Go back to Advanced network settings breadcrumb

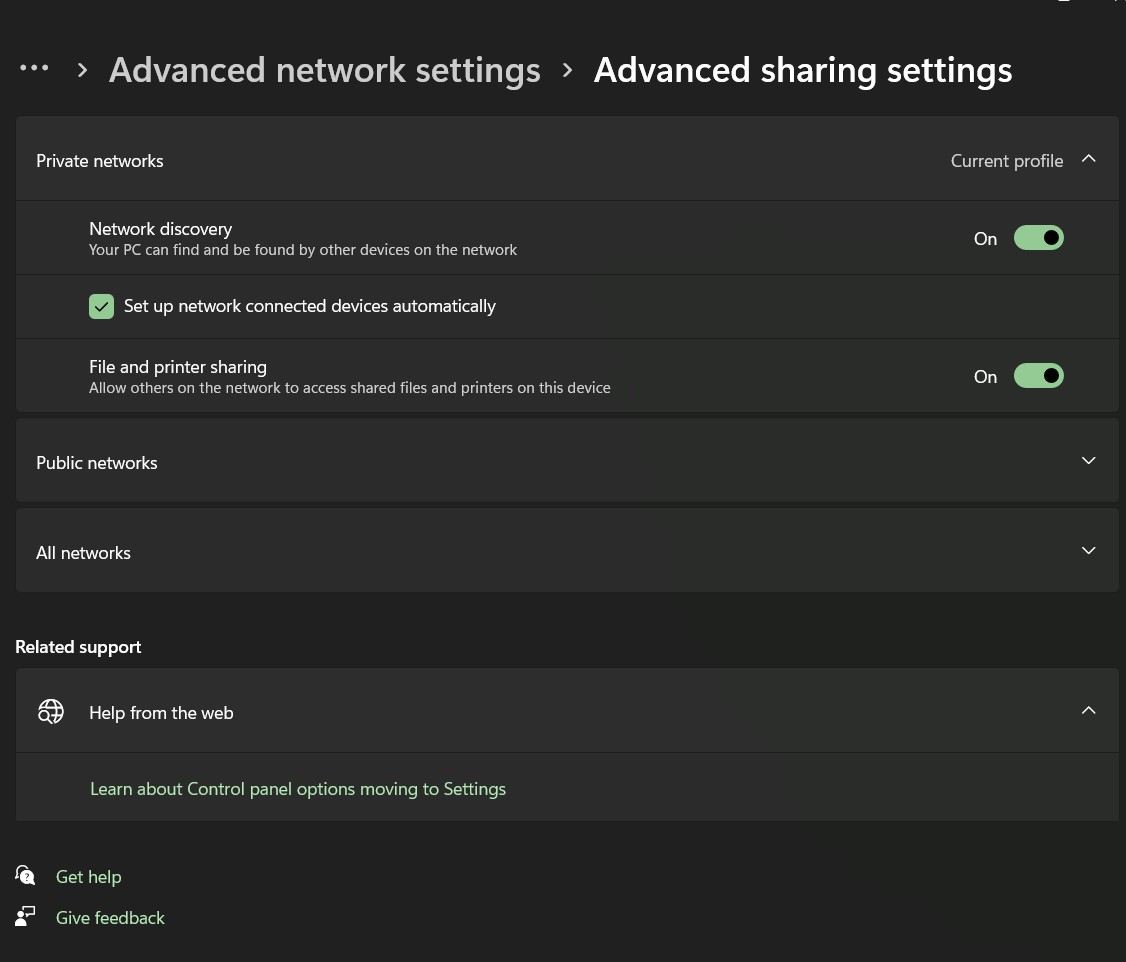(x=324, y=70)
